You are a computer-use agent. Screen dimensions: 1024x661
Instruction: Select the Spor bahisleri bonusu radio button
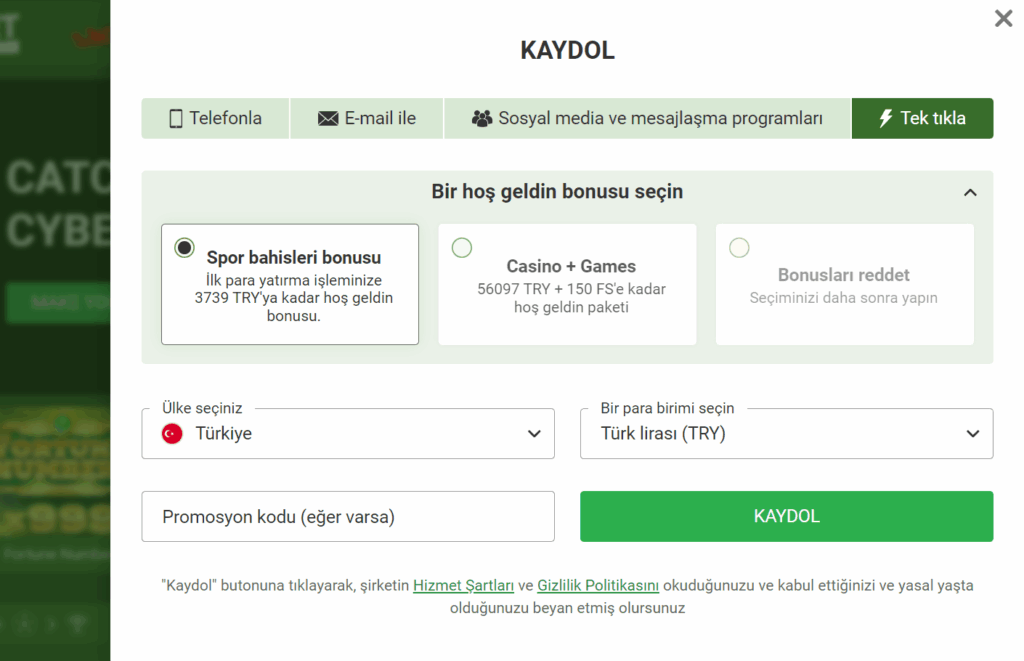pos(184,246)
